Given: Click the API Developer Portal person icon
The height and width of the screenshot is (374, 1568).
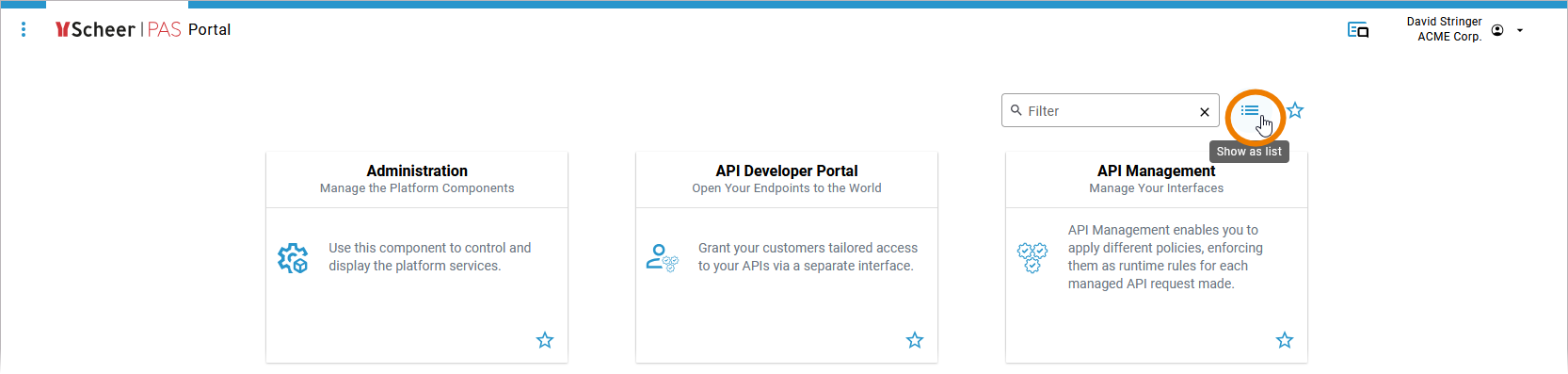Looking at the screenshot, I should pyautogui.click(x=663, y=257).
